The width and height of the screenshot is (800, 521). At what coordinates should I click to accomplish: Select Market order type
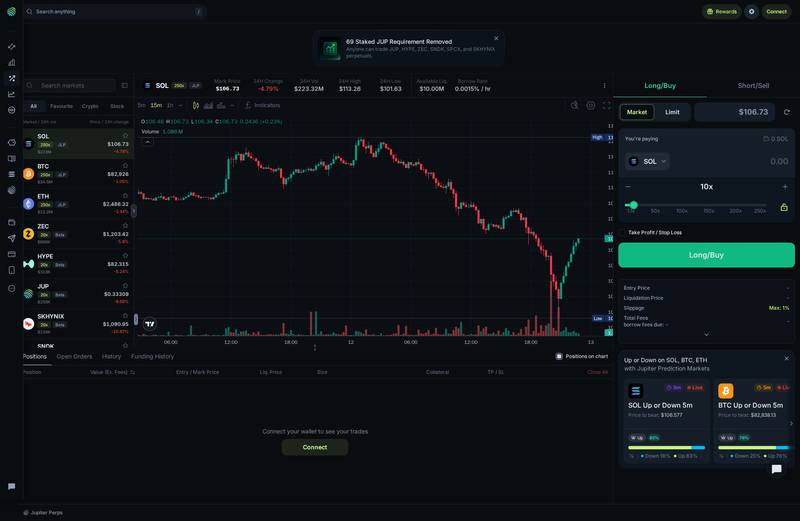click(637, 112)
